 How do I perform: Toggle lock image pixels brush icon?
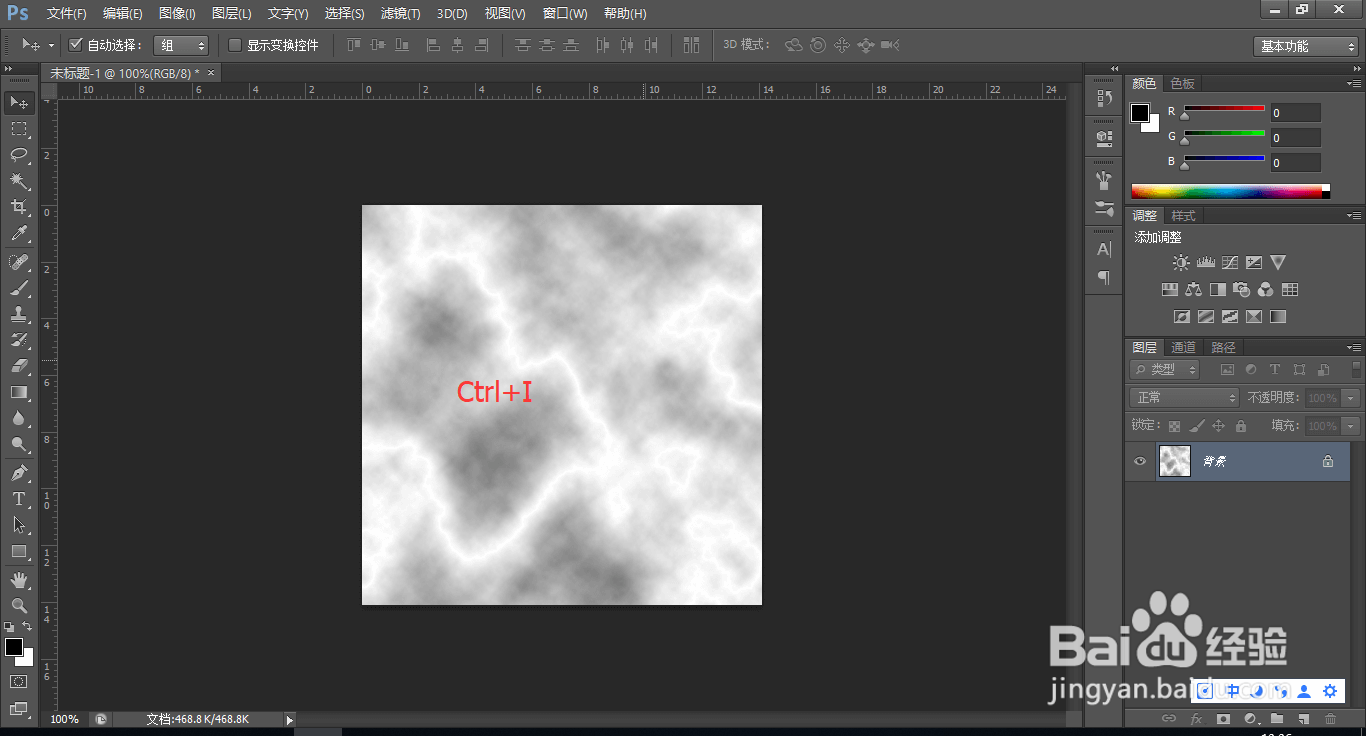[x=1197, y=426]
